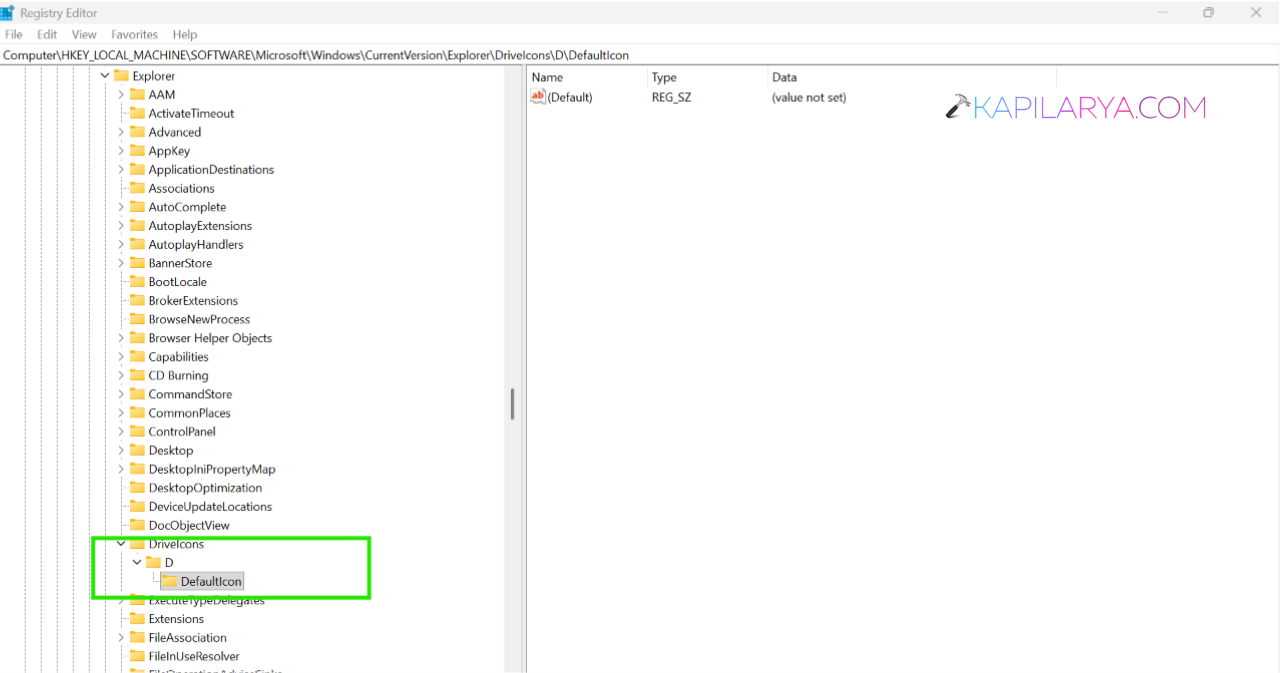Select the (value not set) data cell
The image size is (1280, 673).
(x=809, y=97)
